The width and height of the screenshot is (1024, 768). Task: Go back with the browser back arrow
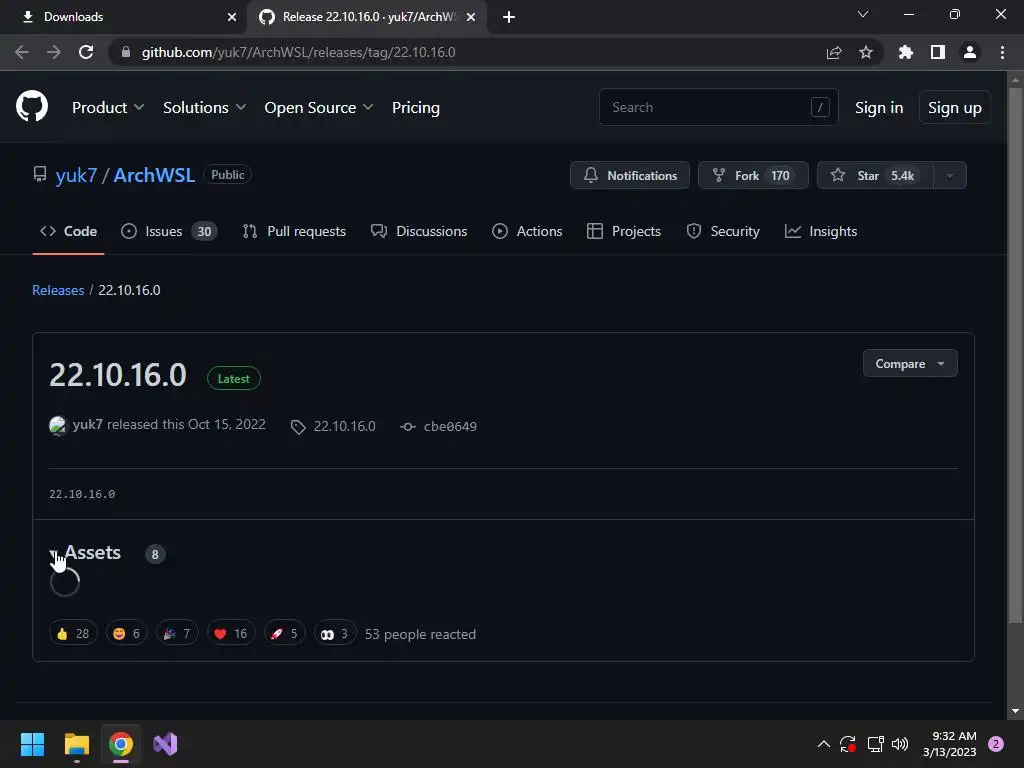point(22,52)
